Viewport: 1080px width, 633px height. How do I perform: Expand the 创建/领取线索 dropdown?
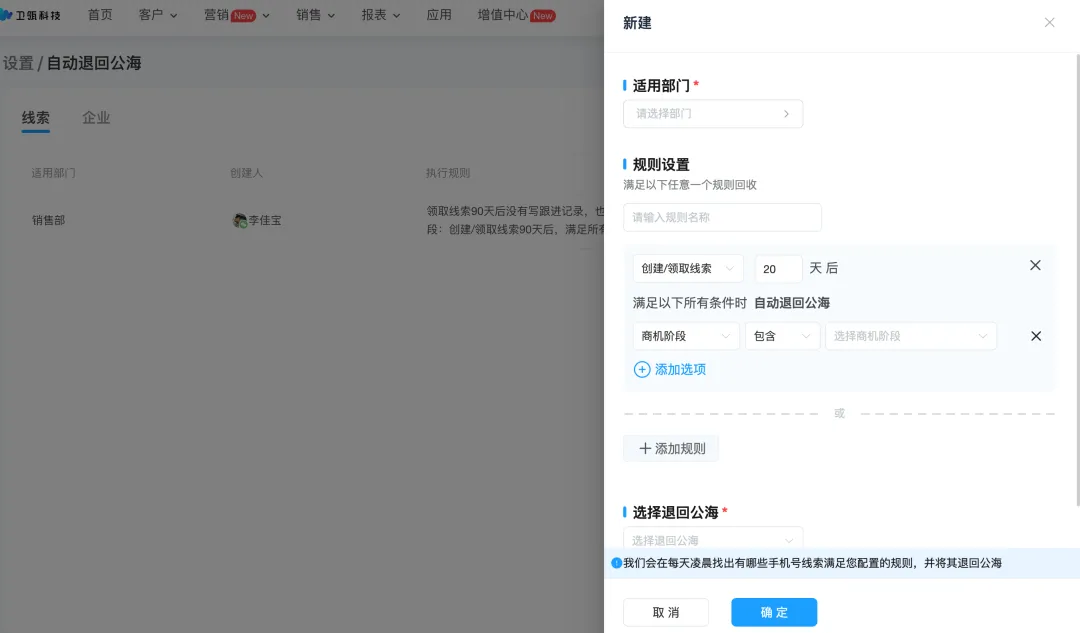pyautogui.click(x=687, y=269)
